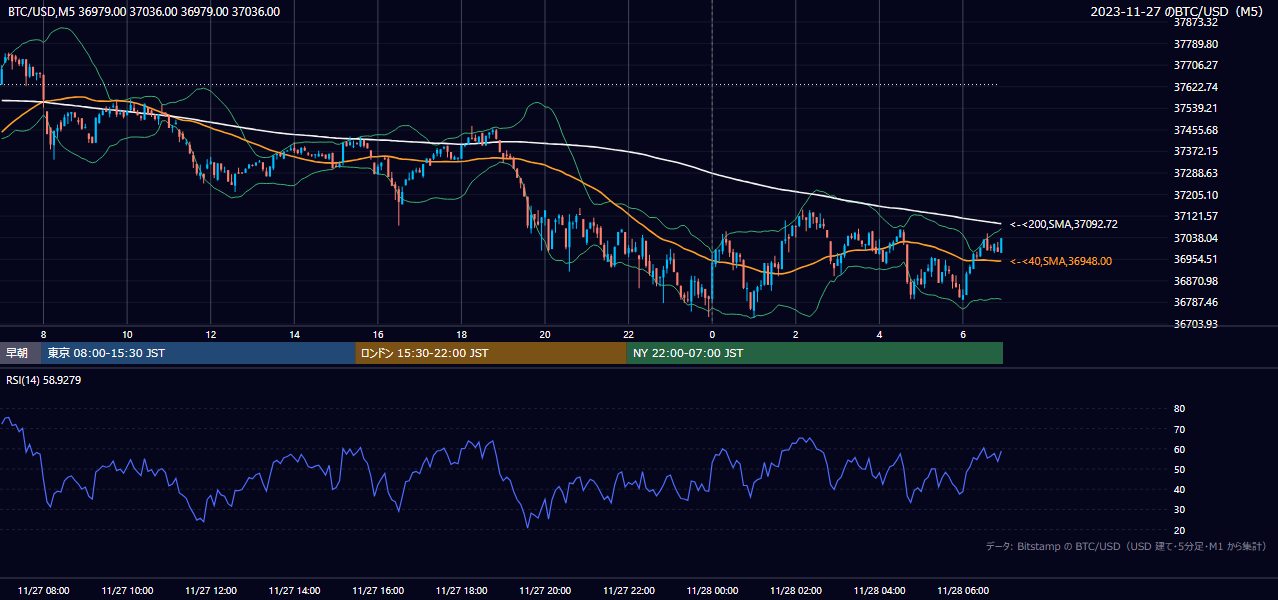Click the RSI axis level 30
The width and height of the screenshot is (1278, 600).
1179,510
